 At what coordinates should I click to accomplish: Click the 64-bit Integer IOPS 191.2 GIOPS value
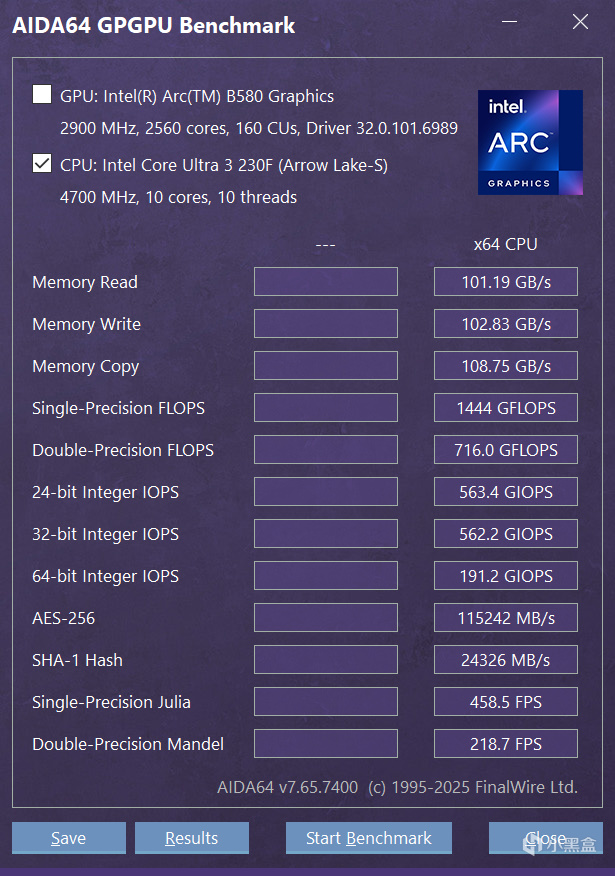tap(505, 576)
